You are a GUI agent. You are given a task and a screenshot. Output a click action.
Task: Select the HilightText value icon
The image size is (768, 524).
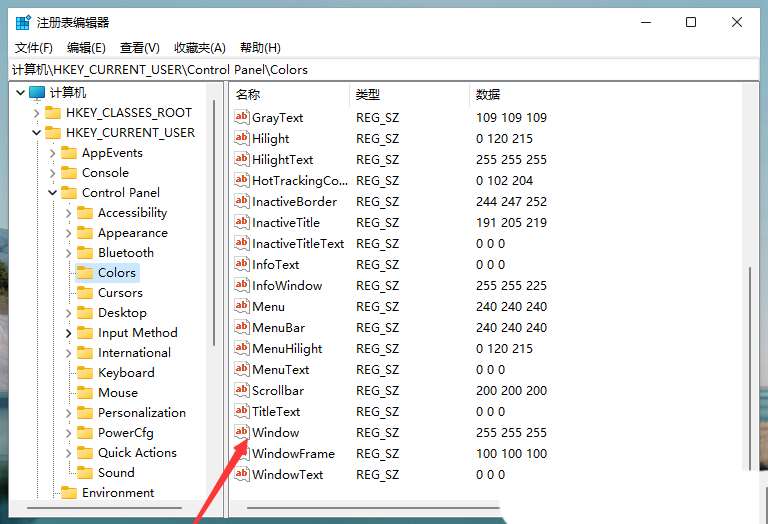[241, 159]
